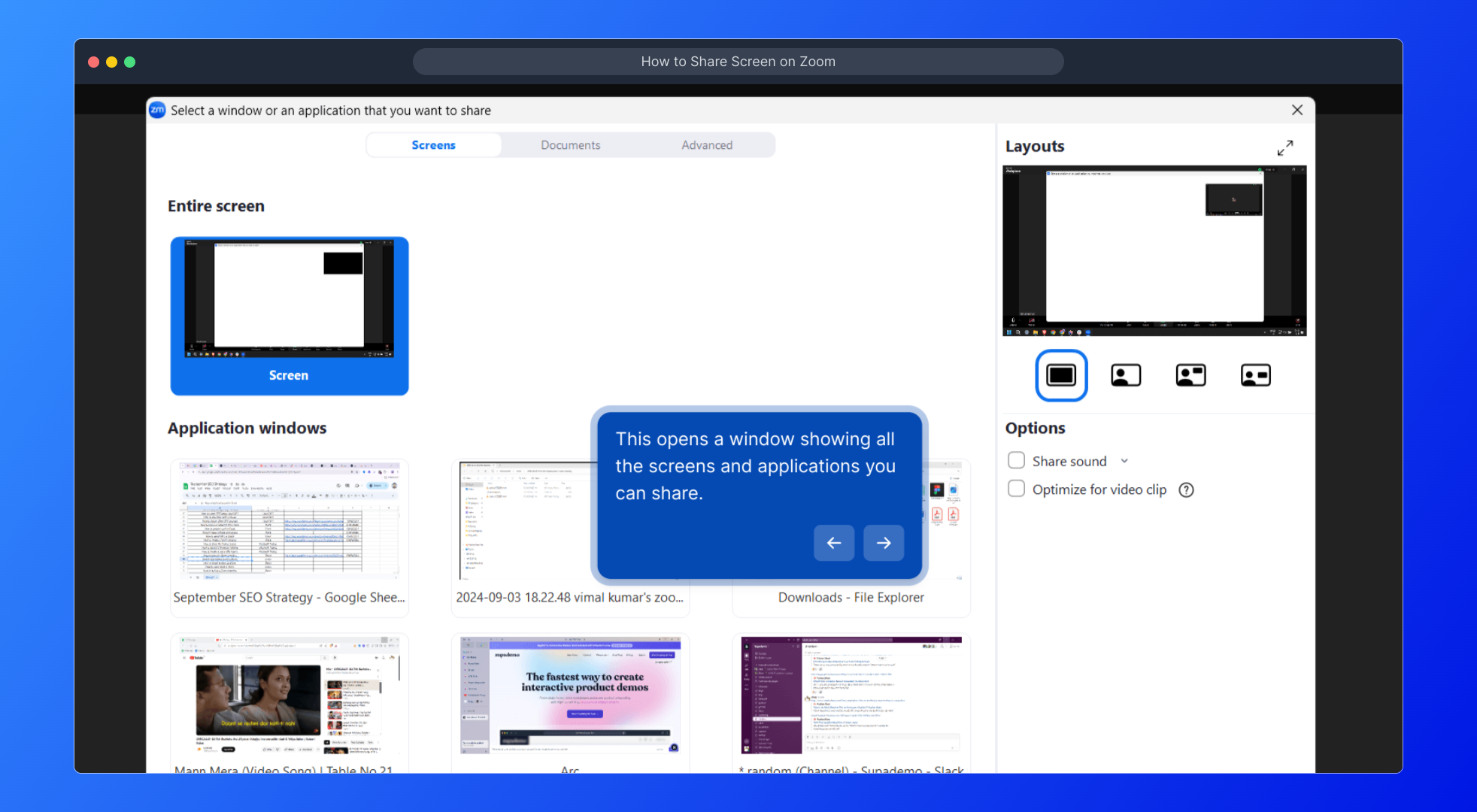Viewport: 1477px width, 812px height.
Task: Expand the Layouts preview with arrows icon
Action: (1285, 148)
